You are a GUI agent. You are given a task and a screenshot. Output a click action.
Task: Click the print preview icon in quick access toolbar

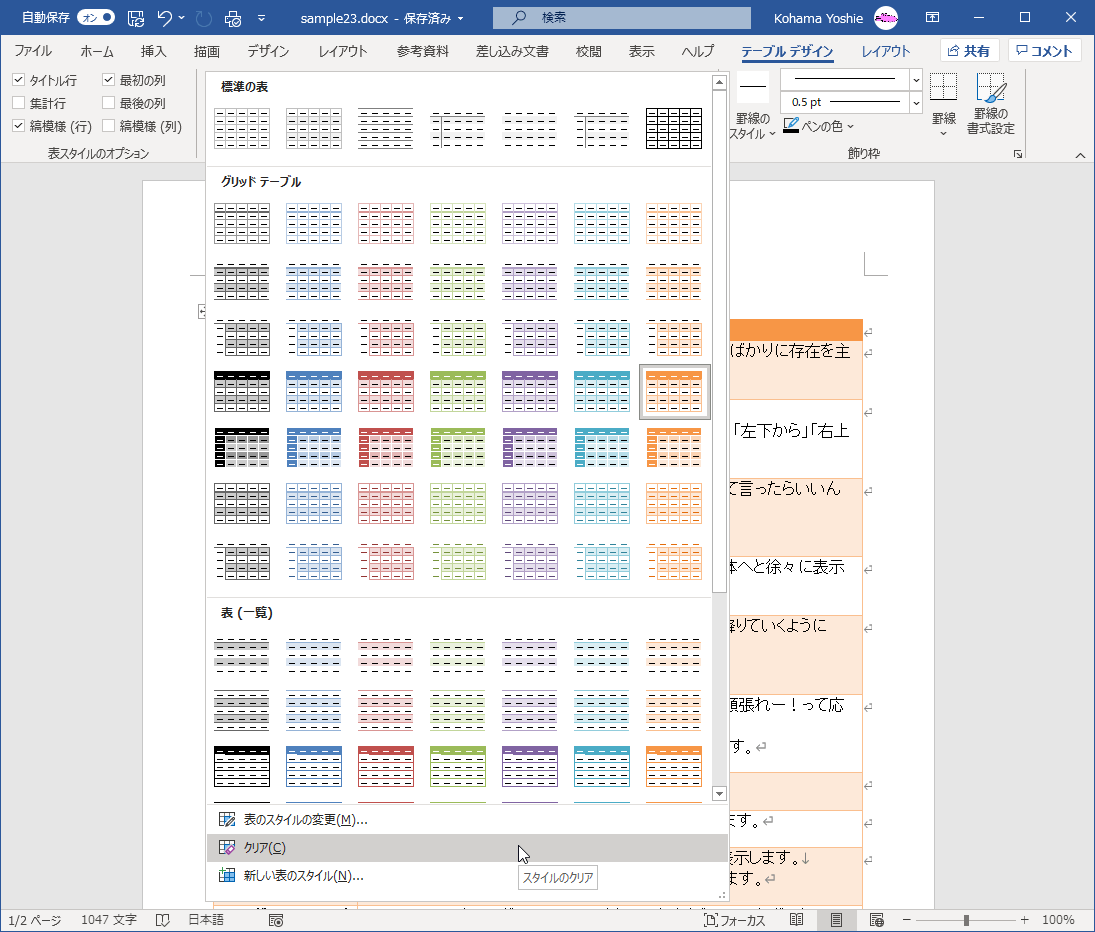[x=233, y=18]
